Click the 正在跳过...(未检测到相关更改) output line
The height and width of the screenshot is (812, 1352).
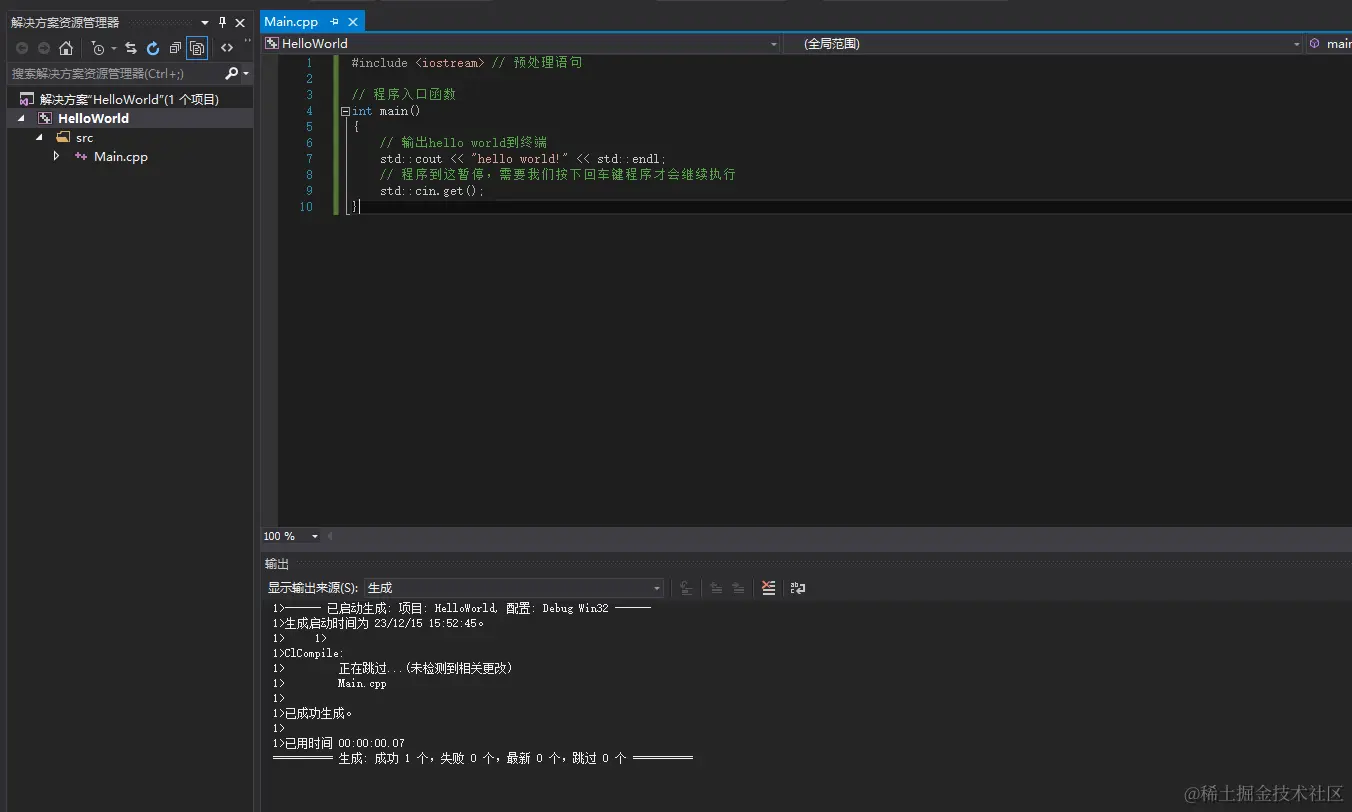[x=425, y=669]
